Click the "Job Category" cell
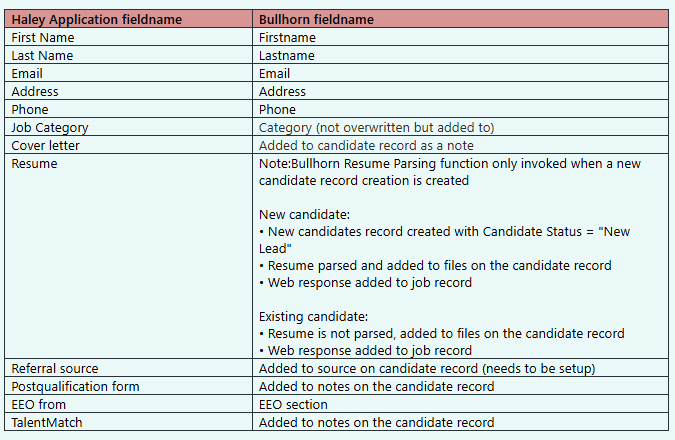 tap(50, 127)
